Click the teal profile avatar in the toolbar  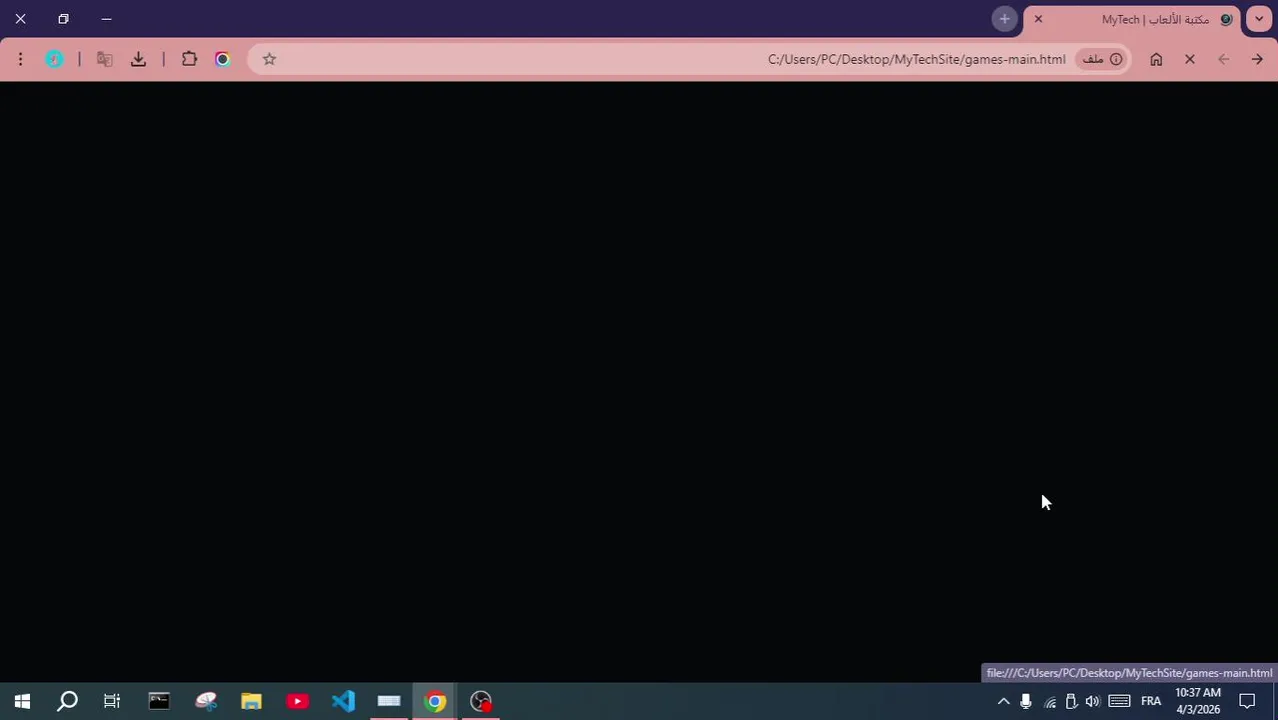[54, 59]
